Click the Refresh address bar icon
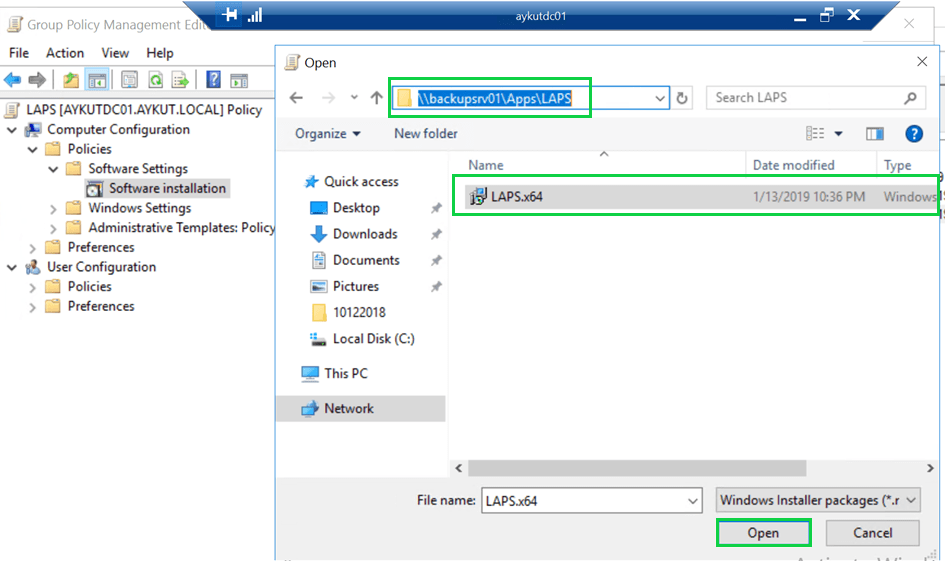This screenshot has width=945, height=561. click(x=683, y=98)
